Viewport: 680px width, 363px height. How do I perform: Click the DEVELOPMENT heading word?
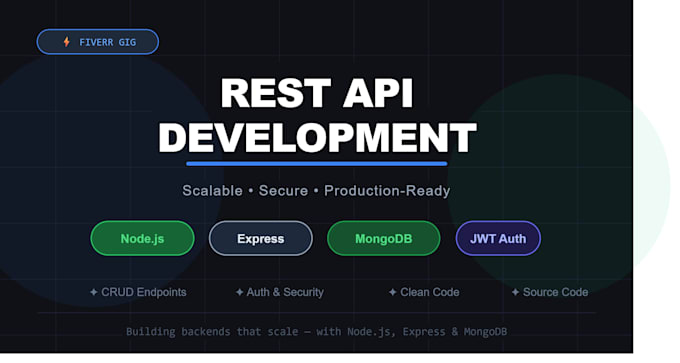click(317, 138)
